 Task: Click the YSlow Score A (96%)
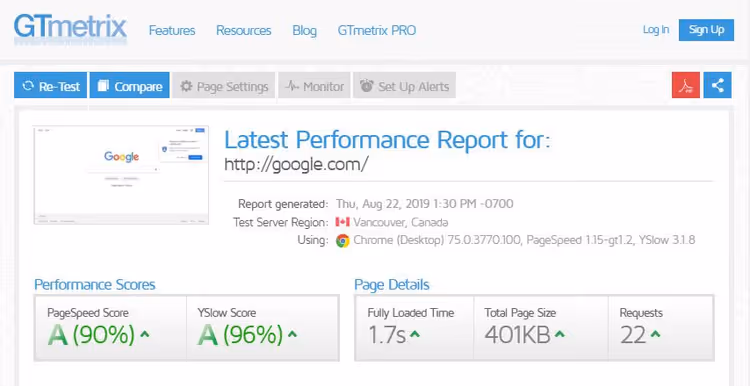pos(241,335)
